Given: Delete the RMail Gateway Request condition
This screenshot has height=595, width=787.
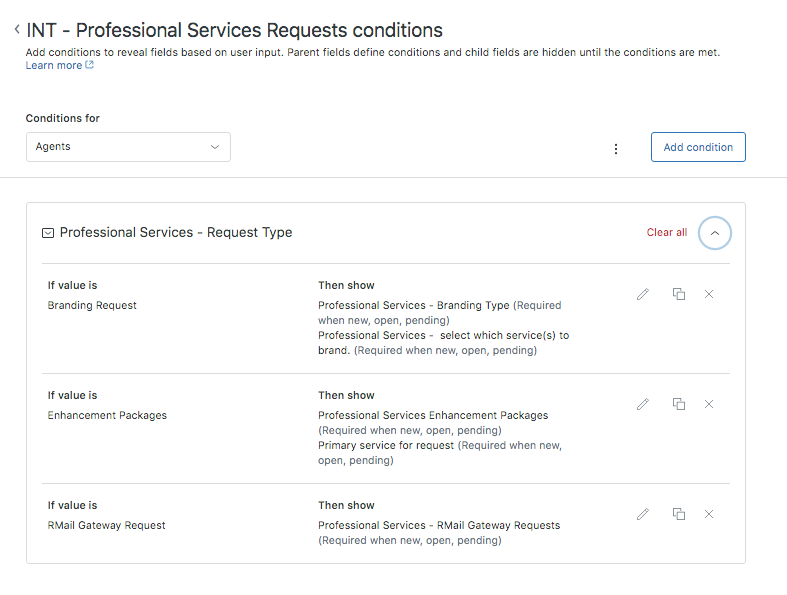Looking at the screenshot, I should click(x=709, y=514).
